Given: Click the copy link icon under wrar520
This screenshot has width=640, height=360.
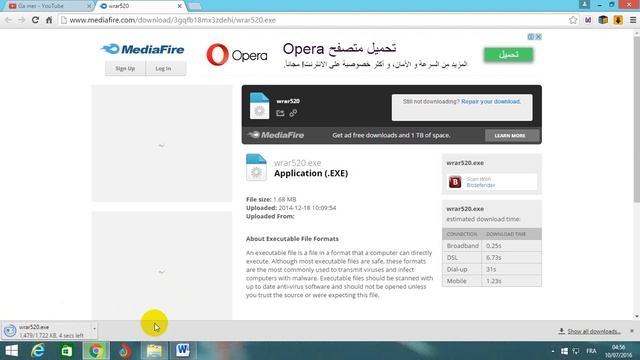Looking at the screenshot, I should tap(293, 113).
